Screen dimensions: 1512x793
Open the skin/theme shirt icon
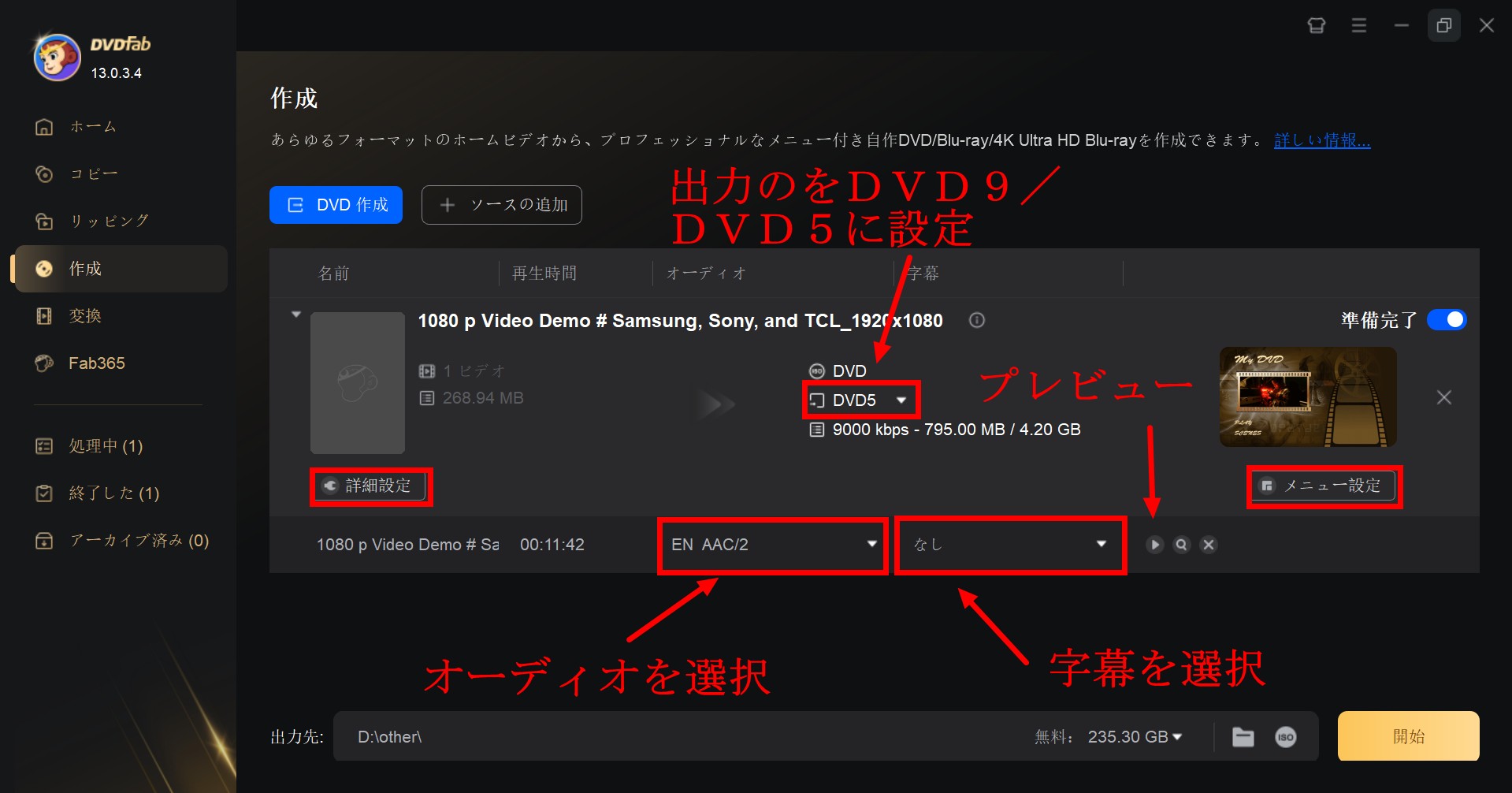pos(1317,26)
